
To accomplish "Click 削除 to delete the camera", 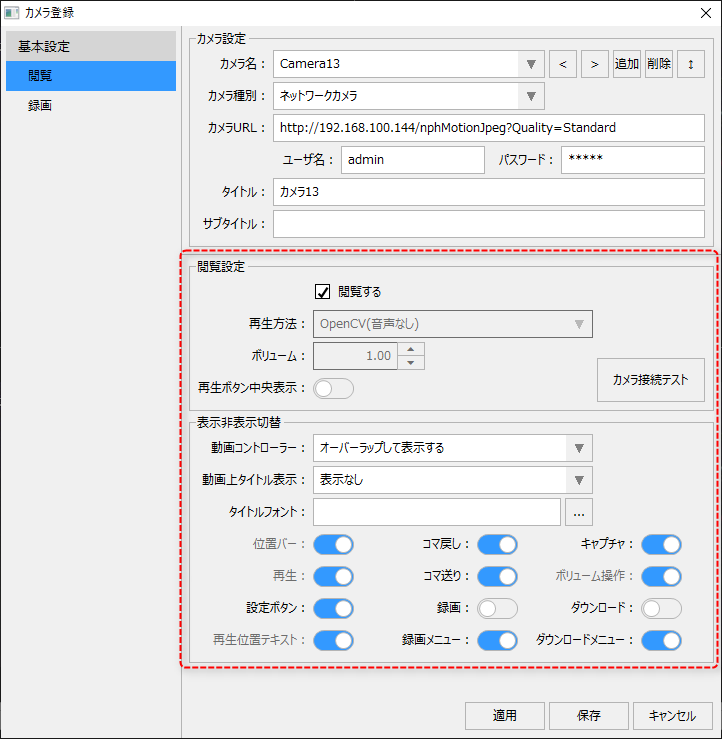I will (x=659, y=64).
